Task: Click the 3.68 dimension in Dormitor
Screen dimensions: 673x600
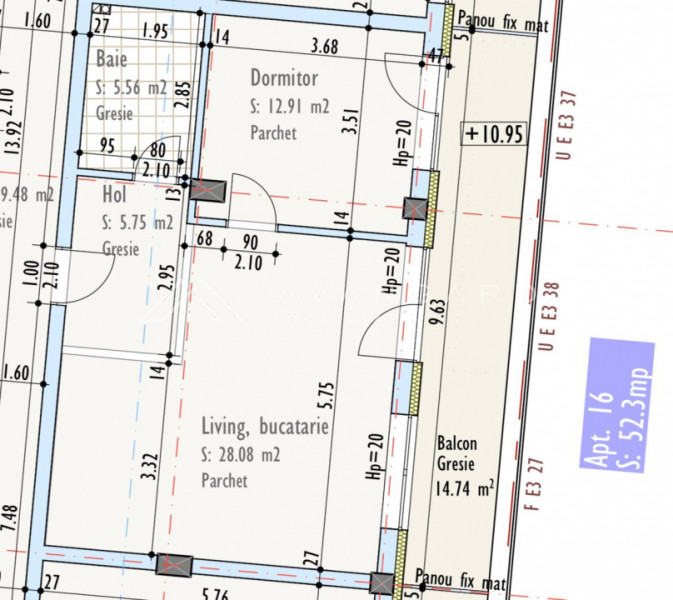Action: [324, 46]
